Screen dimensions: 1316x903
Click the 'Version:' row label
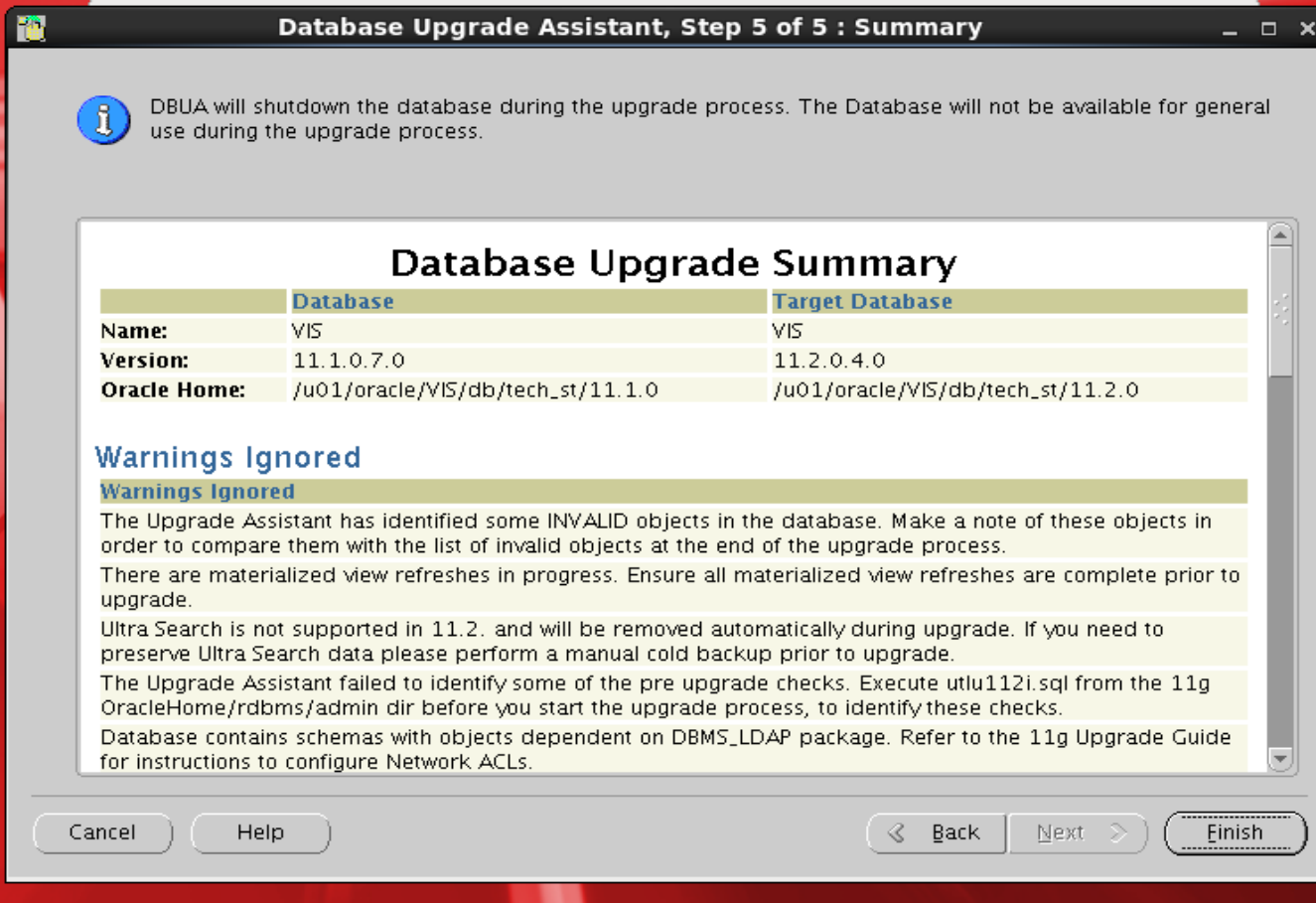(145, 360)
